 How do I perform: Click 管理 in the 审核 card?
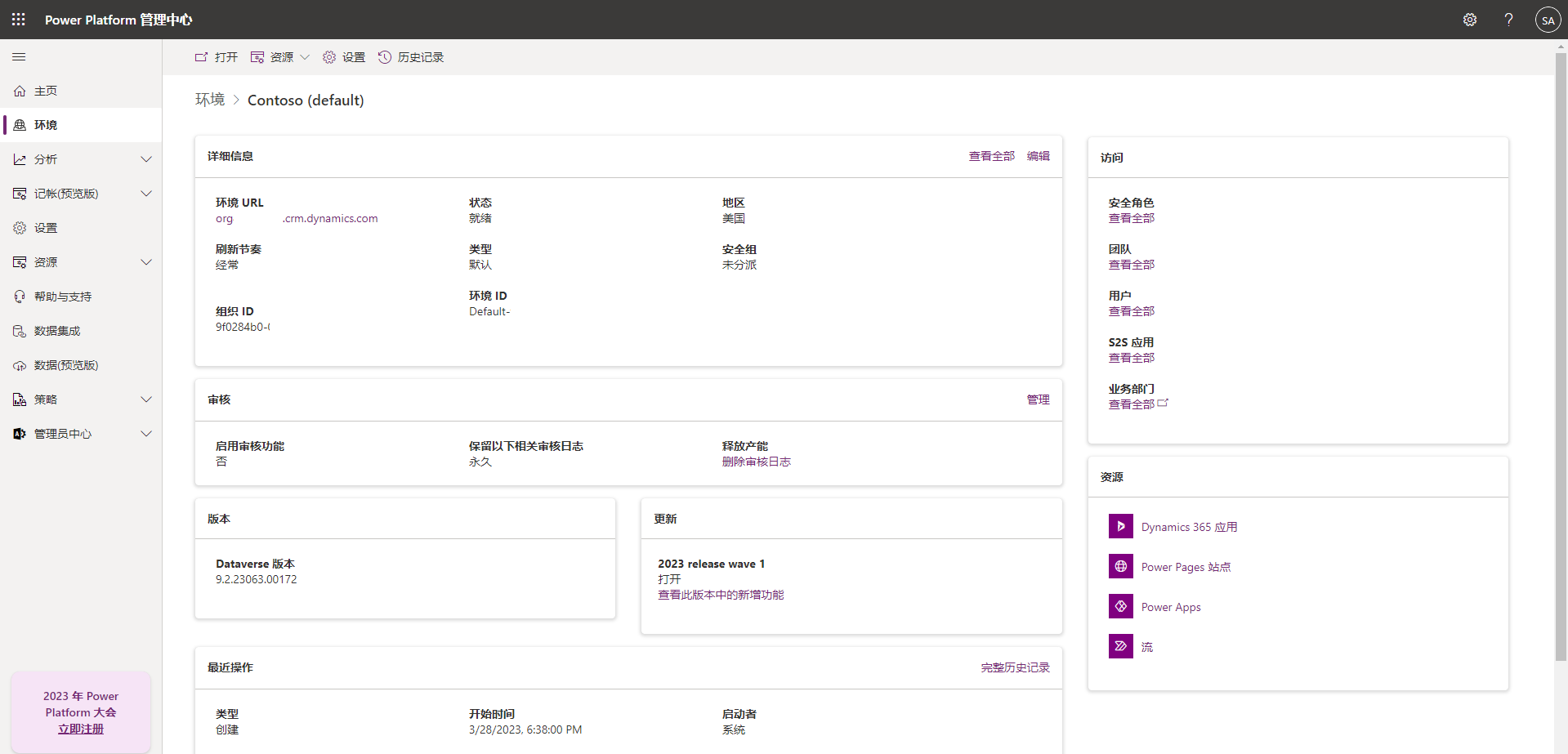coord(1039,399)
